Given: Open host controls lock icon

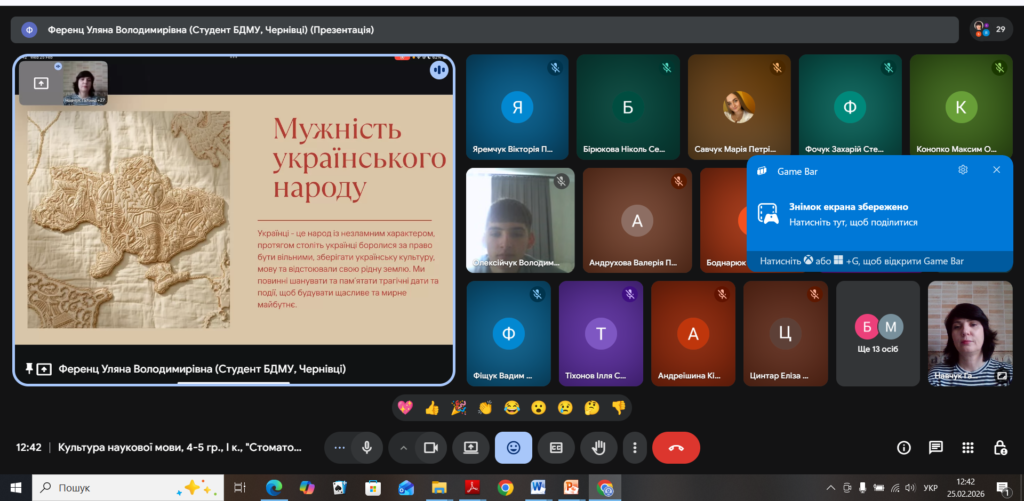Looking at the screenshot, I should coord(999,447).
